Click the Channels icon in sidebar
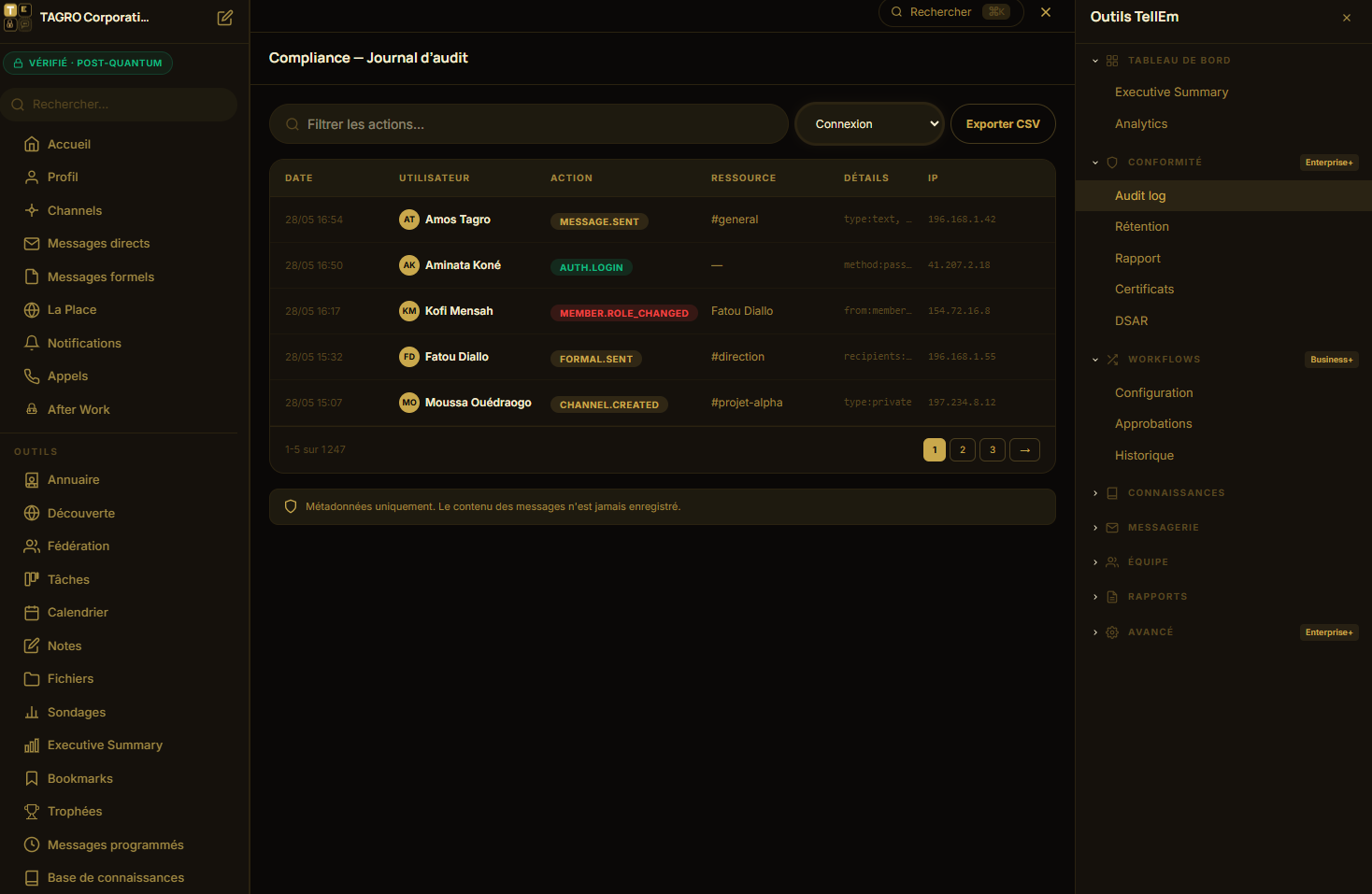 point(32,210)
